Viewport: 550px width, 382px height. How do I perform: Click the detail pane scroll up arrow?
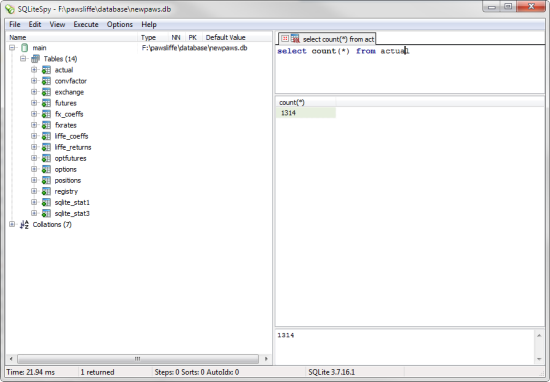[539, 336]
